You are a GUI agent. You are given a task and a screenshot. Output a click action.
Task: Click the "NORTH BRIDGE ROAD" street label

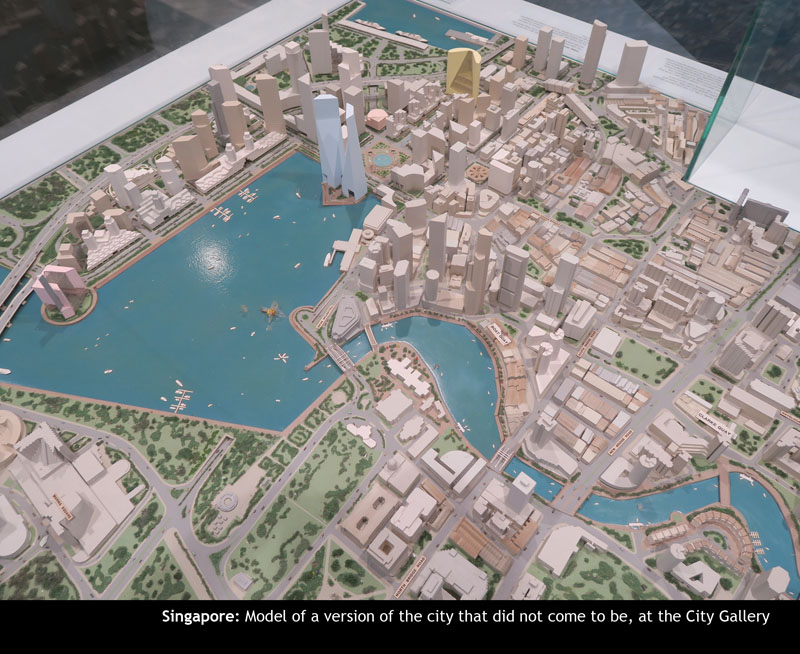pyautogui.click(x=409, y=576)
